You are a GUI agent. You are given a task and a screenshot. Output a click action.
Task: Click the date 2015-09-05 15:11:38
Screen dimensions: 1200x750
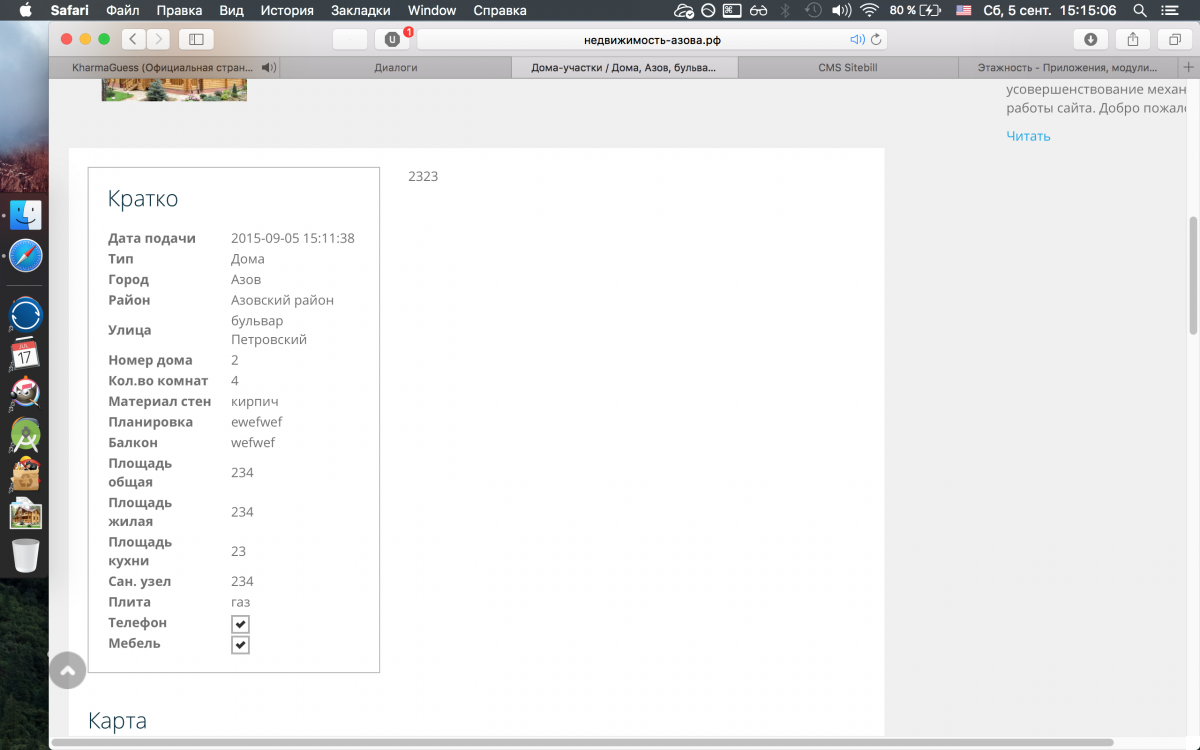tap(293, 238)
